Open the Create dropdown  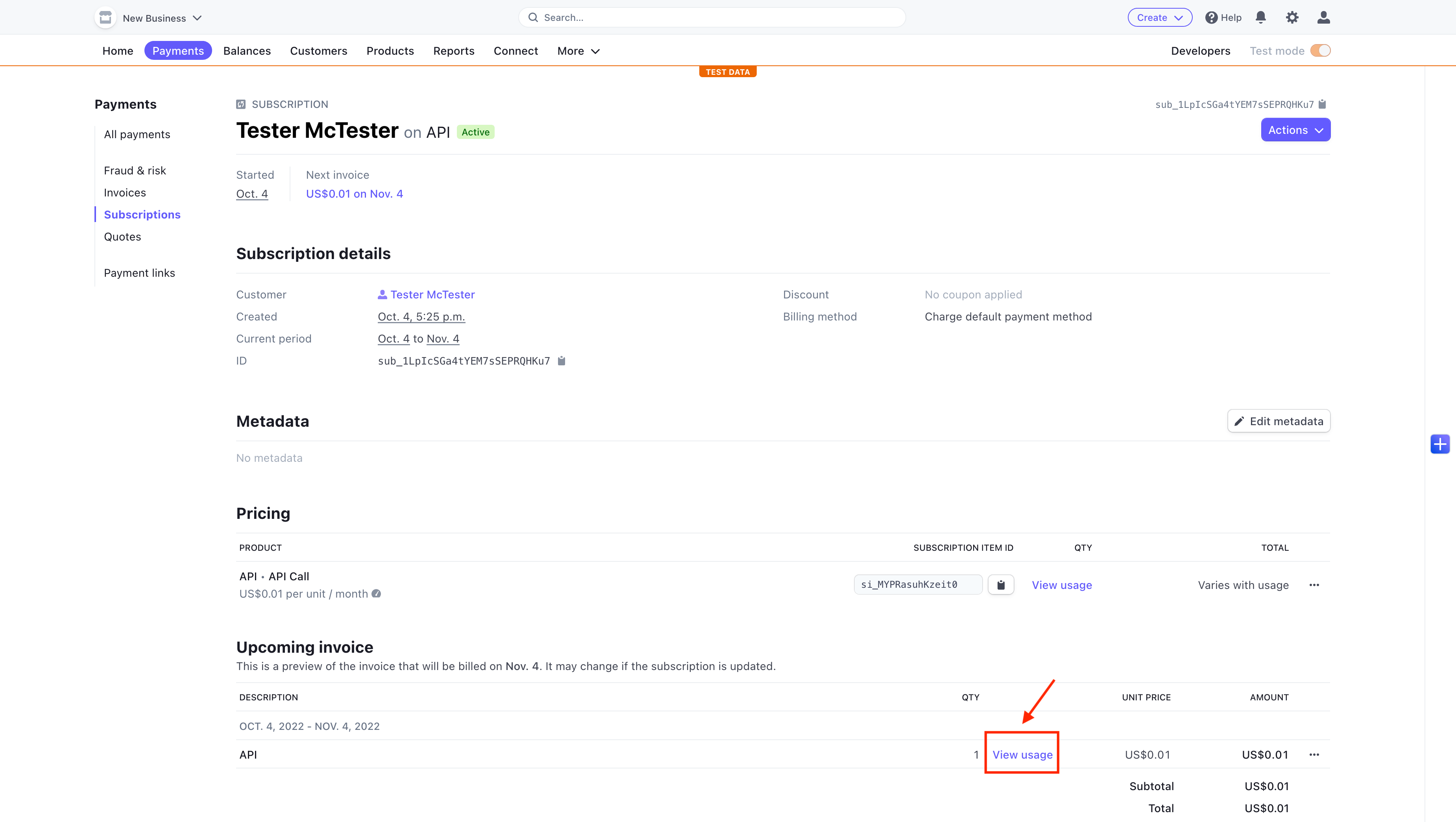point(1159,18)
